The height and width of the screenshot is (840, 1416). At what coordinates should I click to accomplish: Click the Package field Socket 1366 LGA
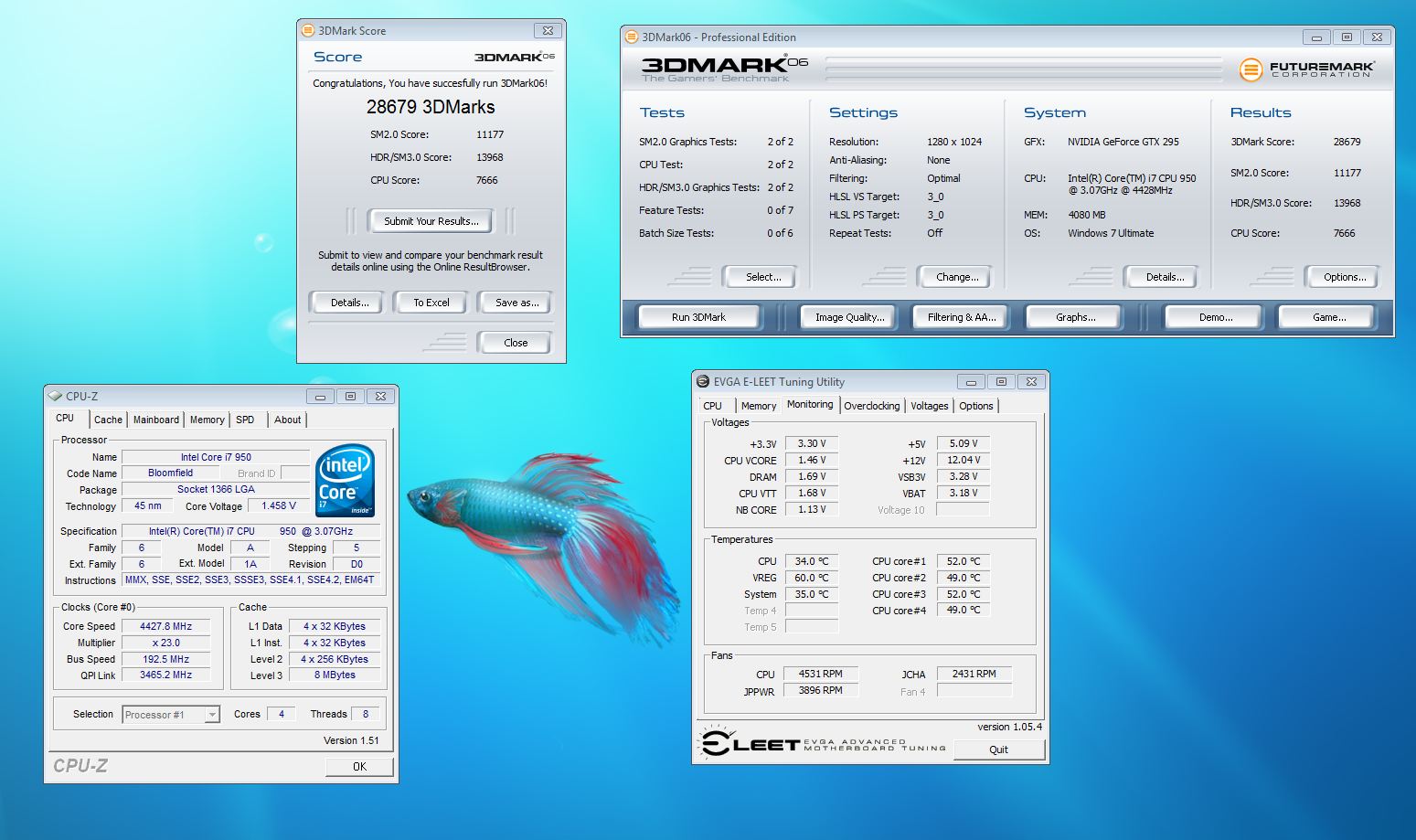pos(216,489)
